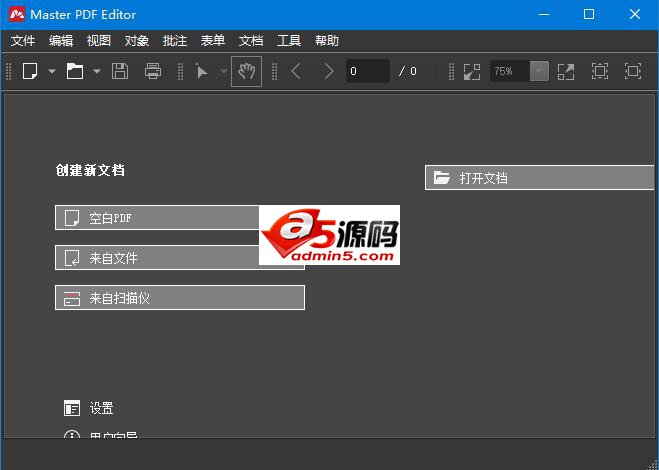Image resolution: width=659 pixels, height=470 pixels.
Task: Activate the Hand tool
Action: [247, 71]
